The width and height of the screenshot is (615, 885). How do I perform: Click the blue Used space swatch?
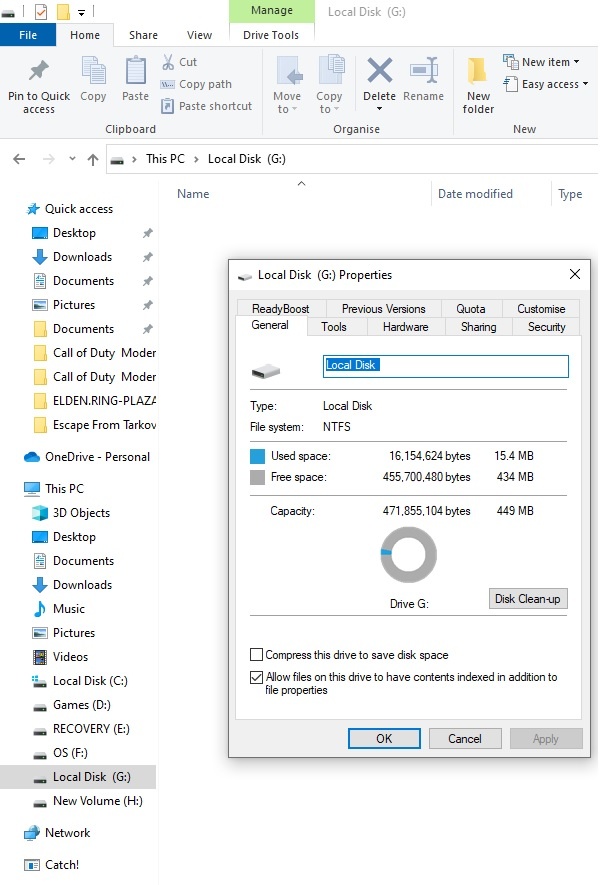tap(257, 456)
